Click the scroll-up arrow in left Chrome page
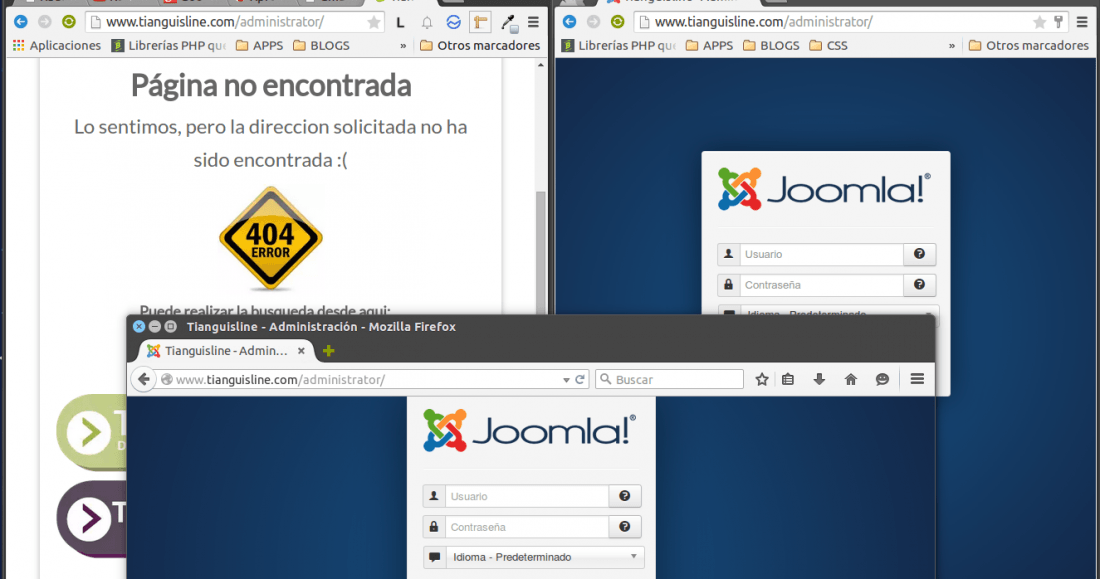 540,65
